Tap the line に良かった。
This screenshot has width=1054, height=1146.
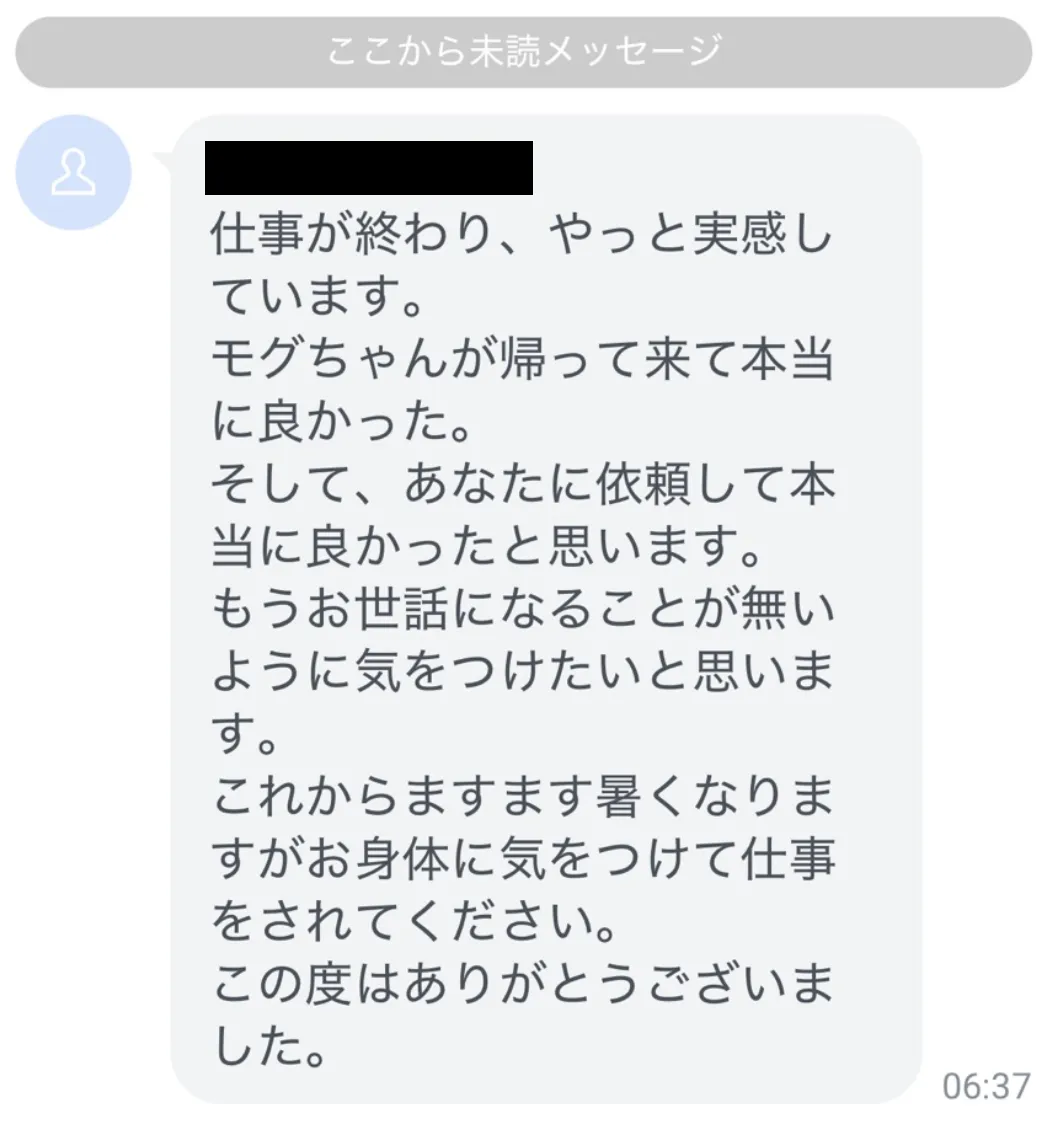tap(342, 422)
